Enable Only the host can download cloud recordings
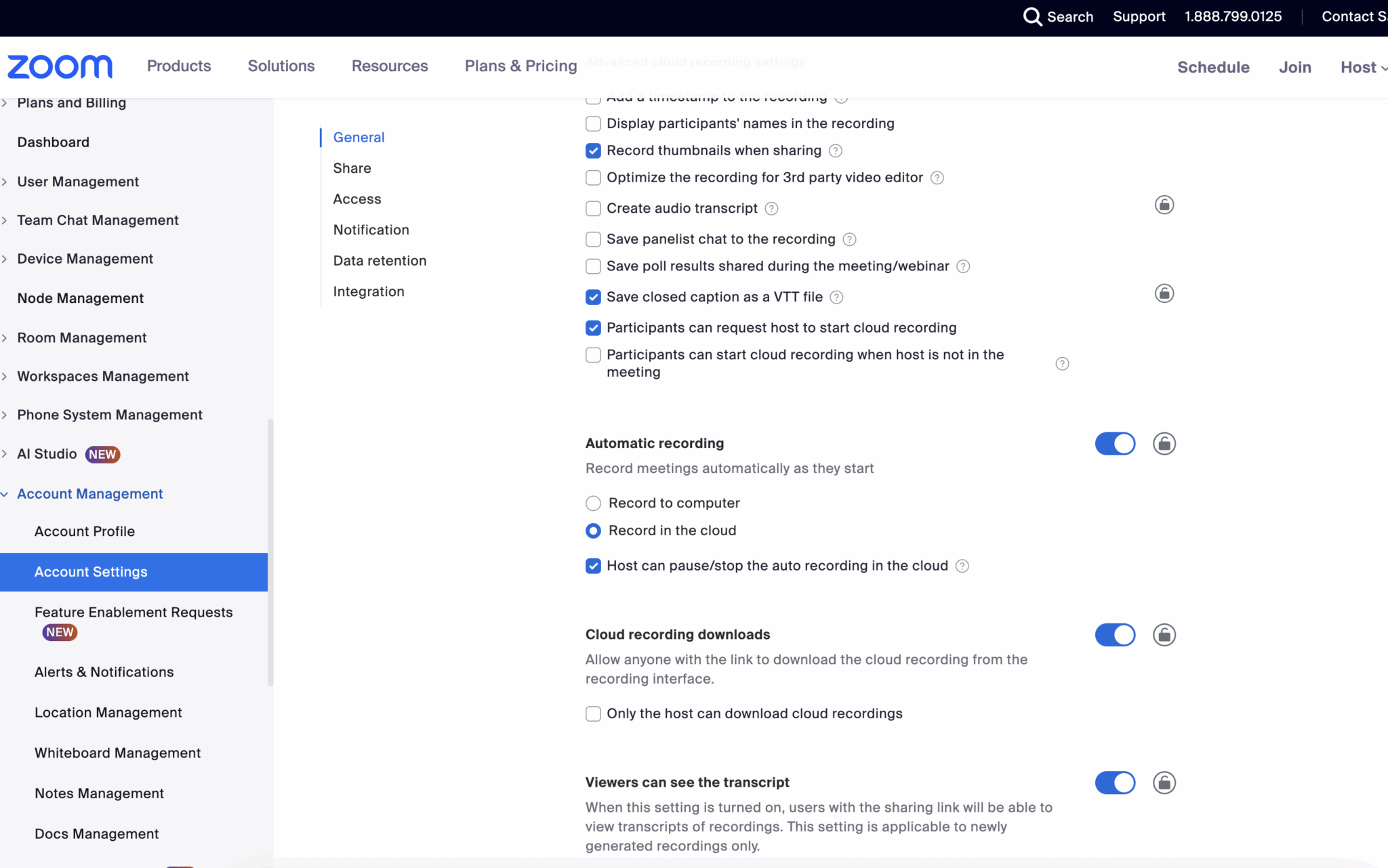 pyautogui.click(x=593, y=714)
